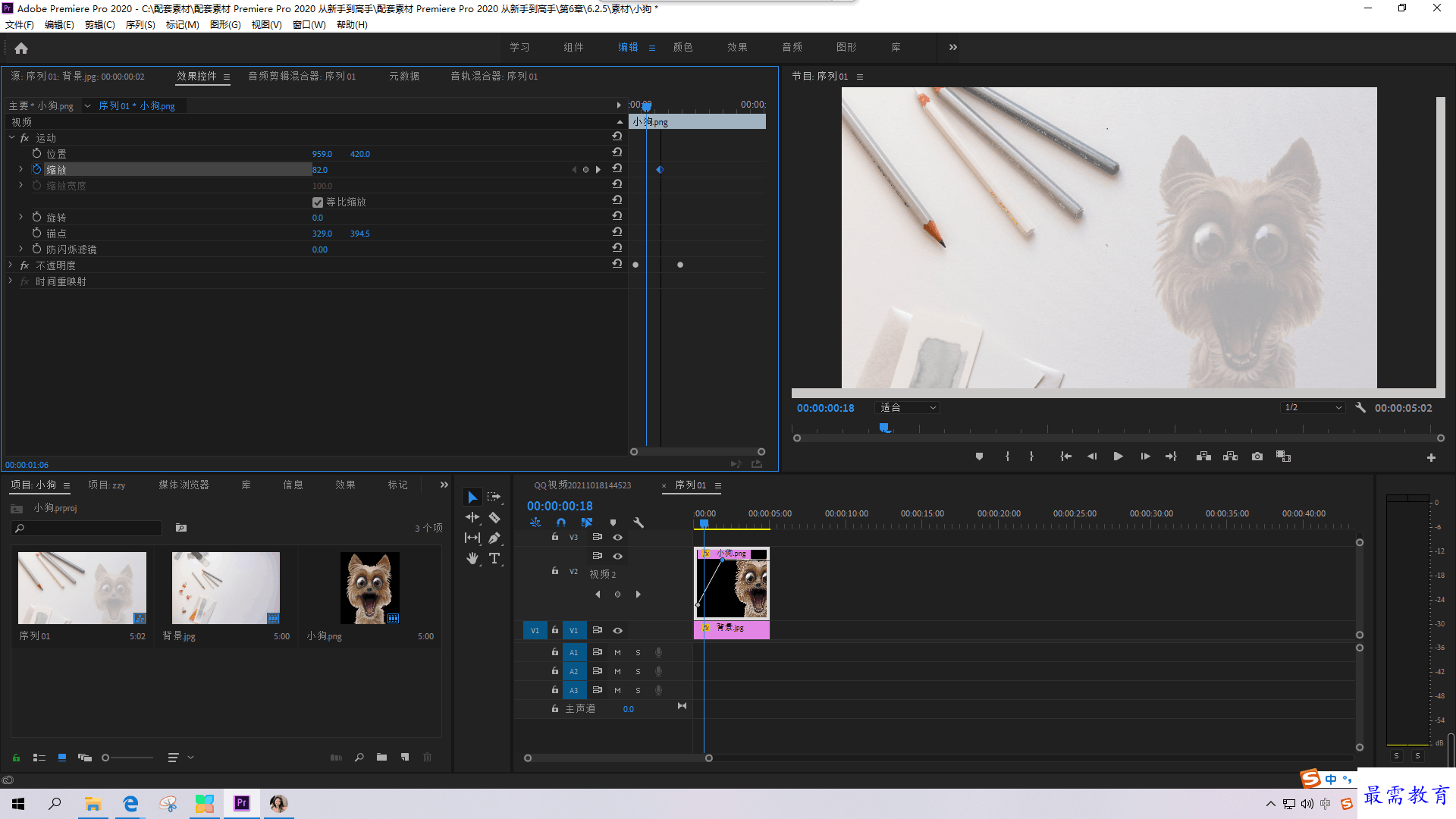Click the Project panel zoom slider
1456x819 pixels.
point(127,757)
